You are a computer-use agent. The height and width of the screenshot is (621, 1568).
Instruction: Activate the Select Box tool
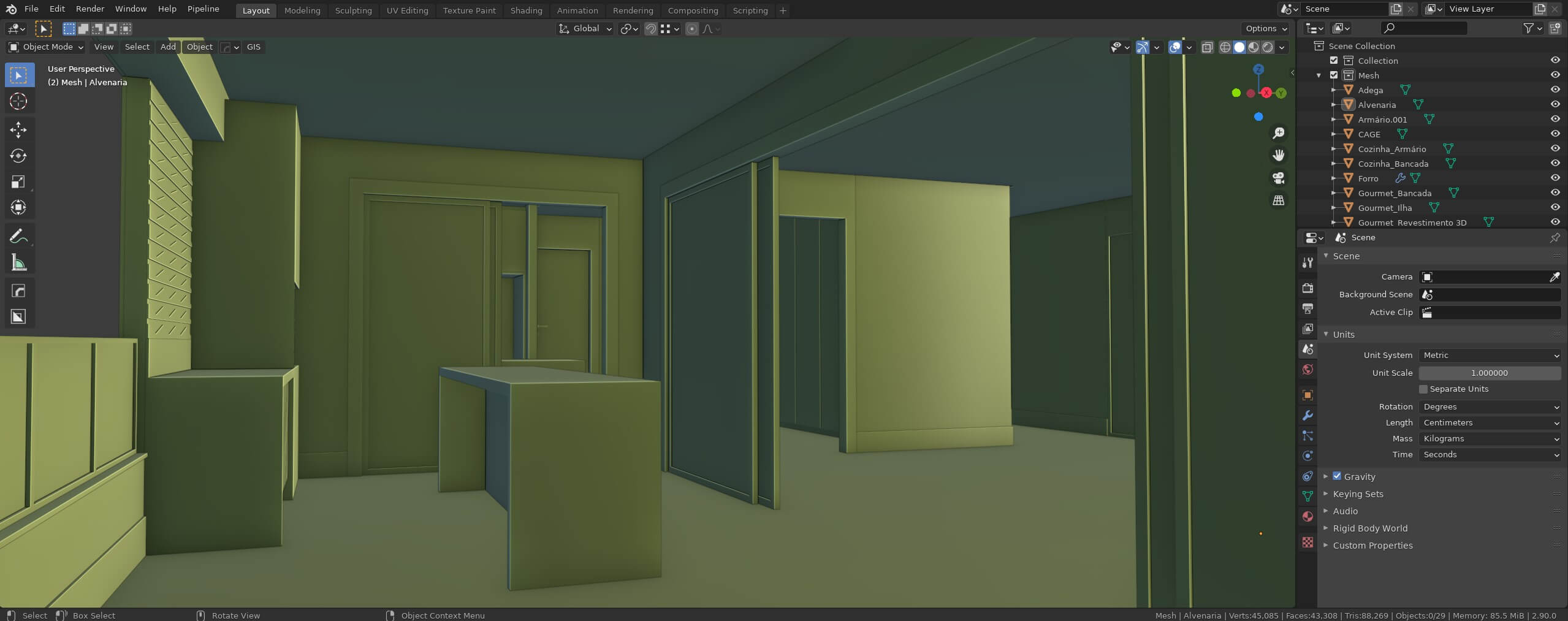point(18,75)
